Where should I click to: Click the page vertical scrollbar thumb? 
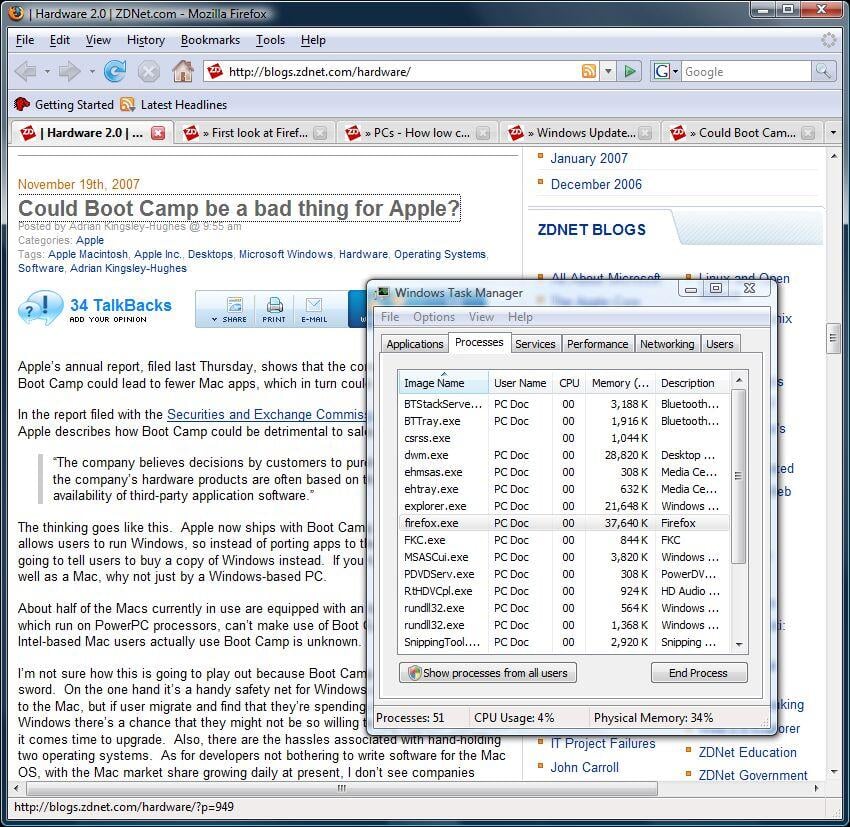click(x=833, y=338)
